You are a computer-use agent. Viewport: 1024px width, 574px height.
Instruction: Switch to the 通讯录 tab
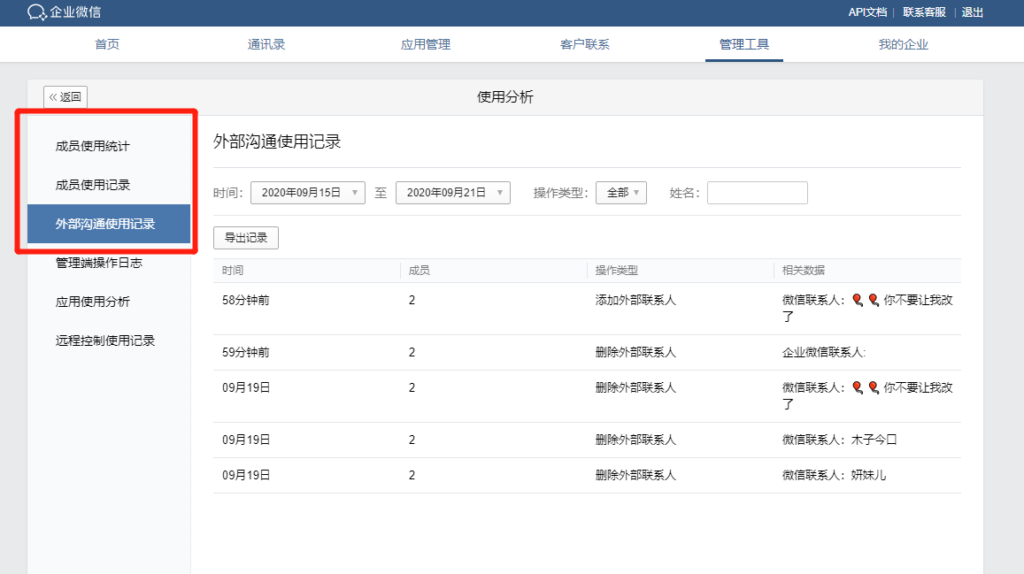(266, 45)
